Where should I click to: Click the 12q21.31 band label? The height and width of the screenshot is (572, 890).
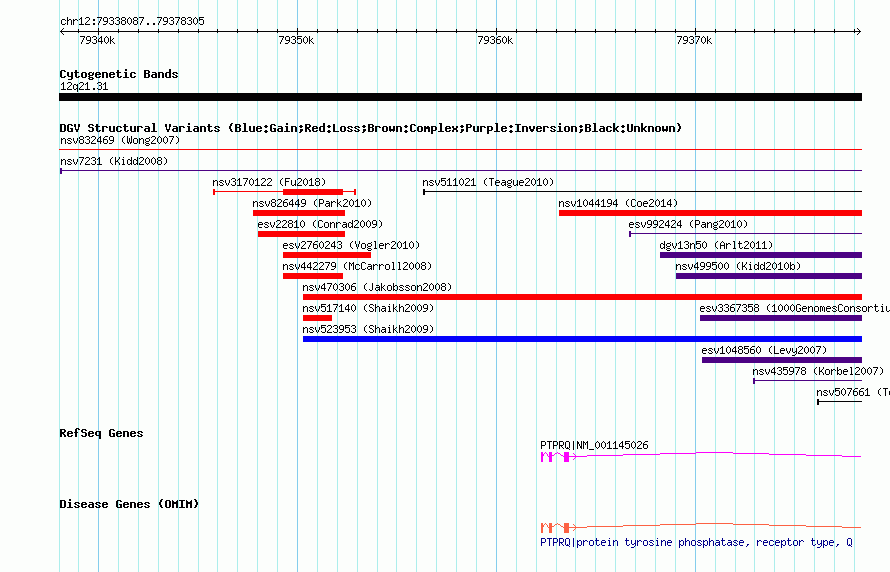click(x=84, y=86)
